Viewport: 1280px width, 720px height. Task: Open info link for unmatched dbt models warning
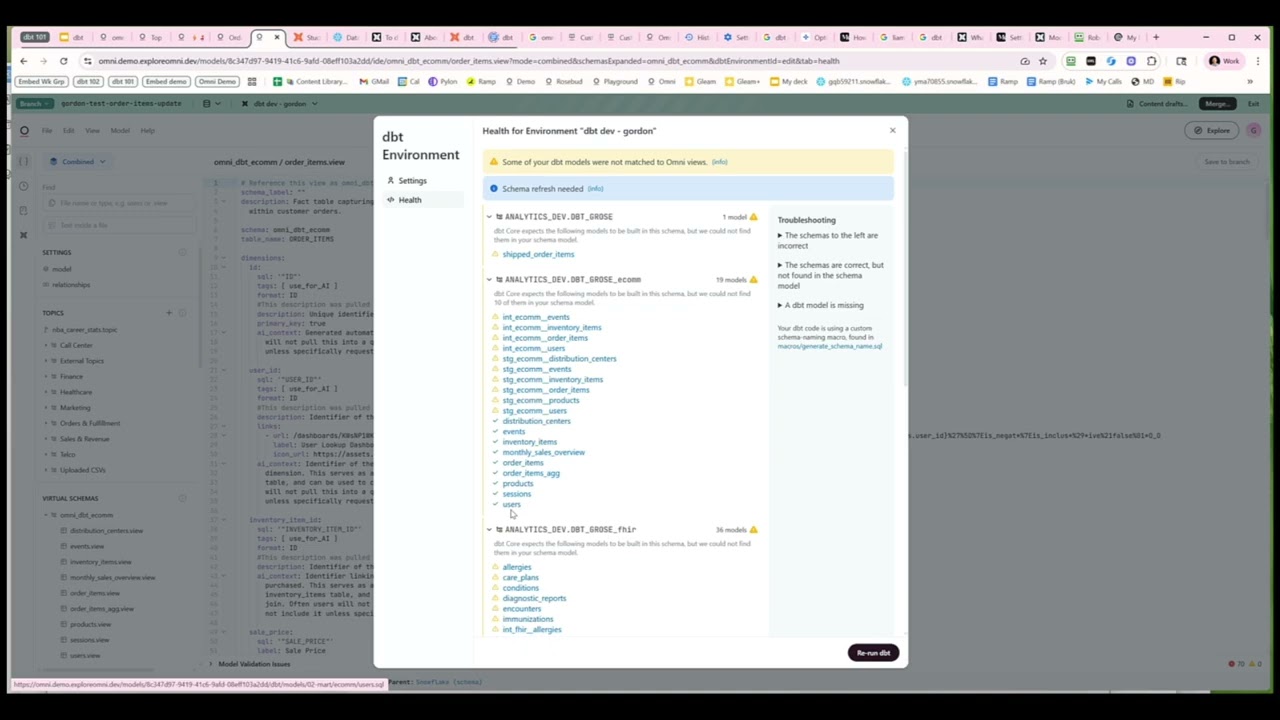click(720, 162)
